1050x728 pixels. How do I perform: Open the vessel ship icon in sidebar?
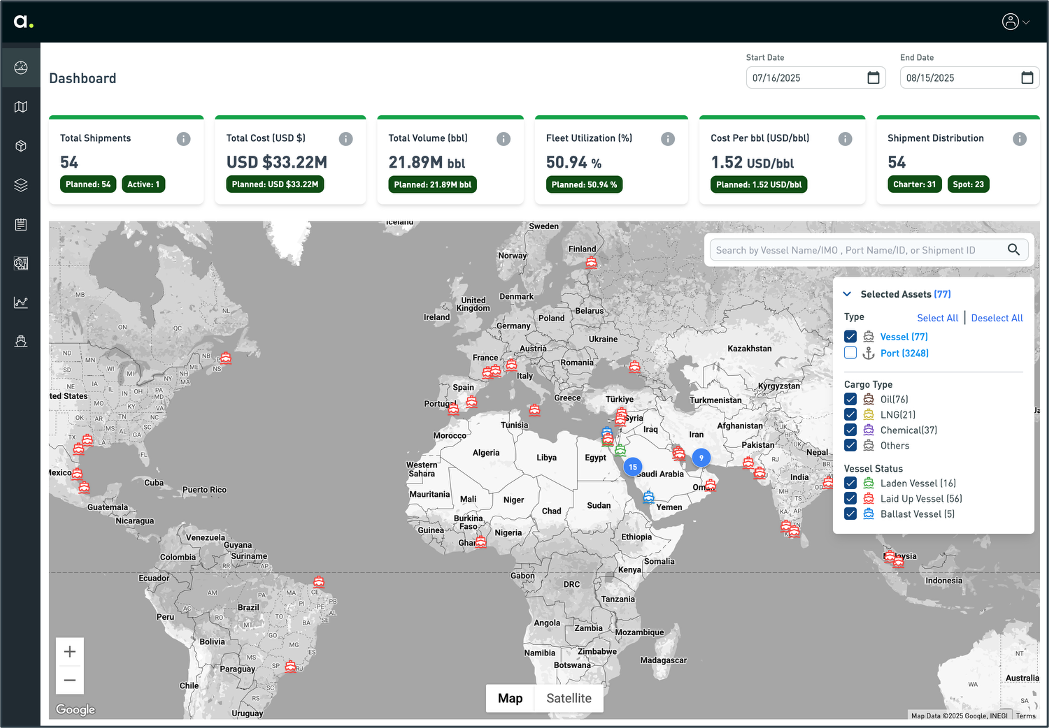coord(21,342)
